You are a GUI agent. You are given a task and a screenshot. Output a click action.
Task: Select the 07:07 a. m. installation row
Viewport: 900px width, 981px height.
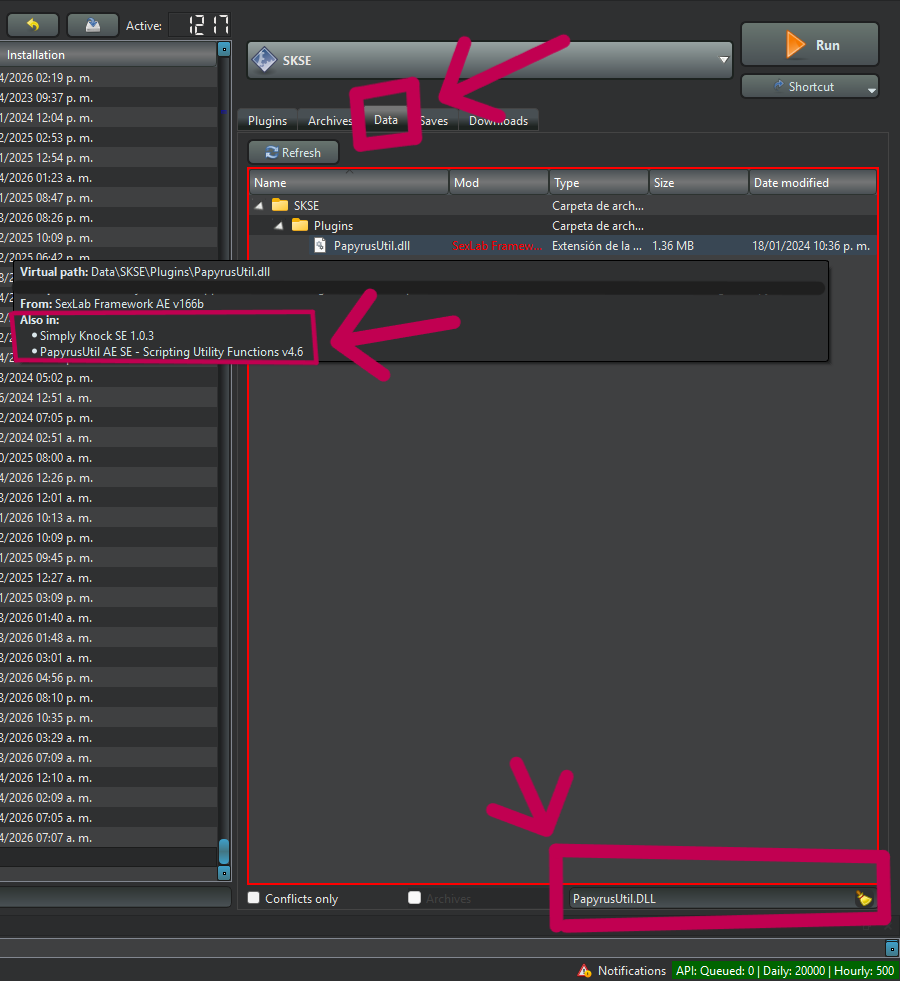click(x=108, y=838)
